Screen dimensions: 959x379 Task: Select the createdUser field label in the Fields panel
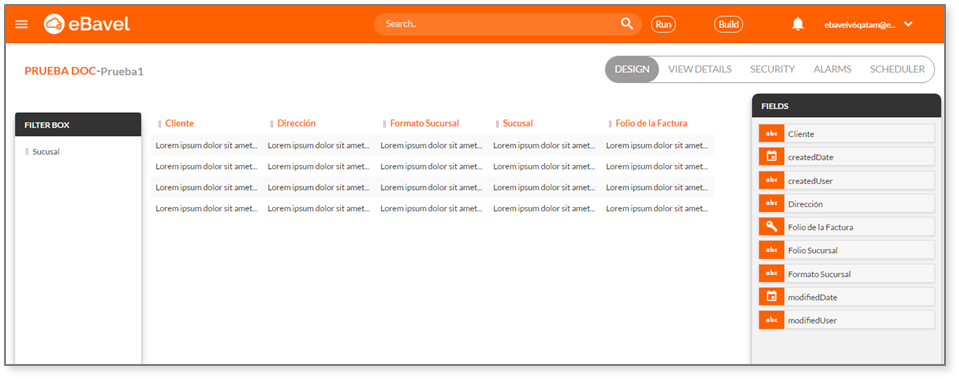[810, 181]
